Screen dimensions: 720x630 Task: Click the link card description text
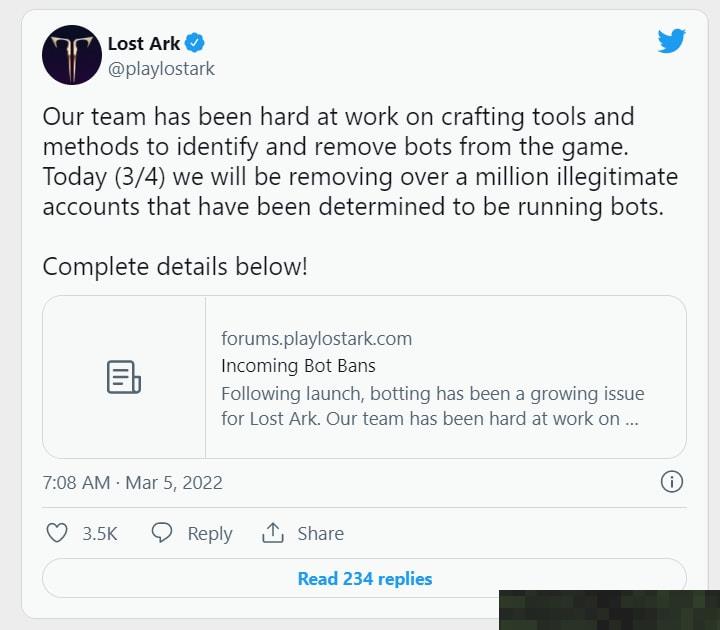tap(433, 406)
